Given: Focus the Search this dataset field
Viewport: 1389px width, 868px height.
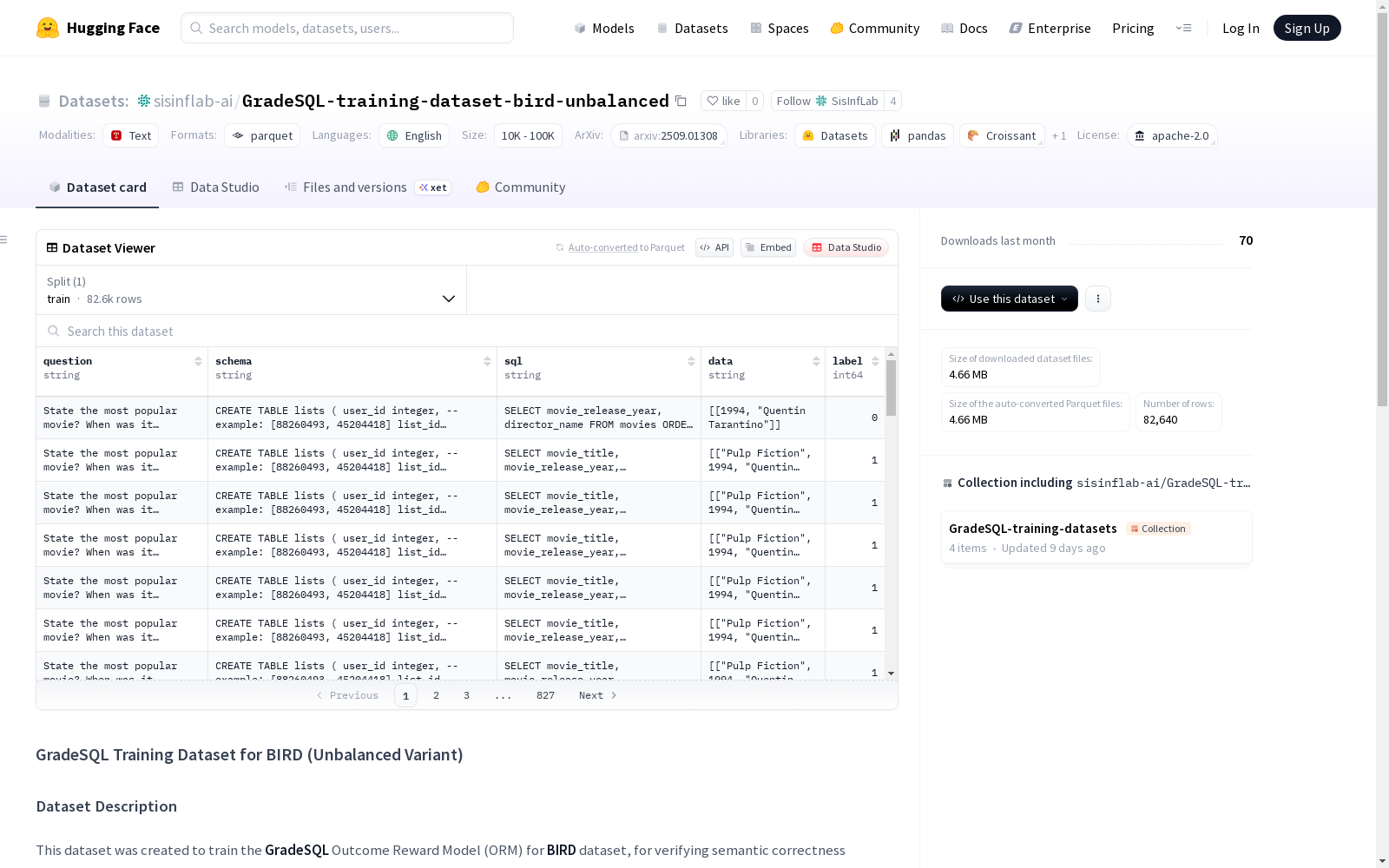Looking at the screenshot, I should (x=467, y=331).
